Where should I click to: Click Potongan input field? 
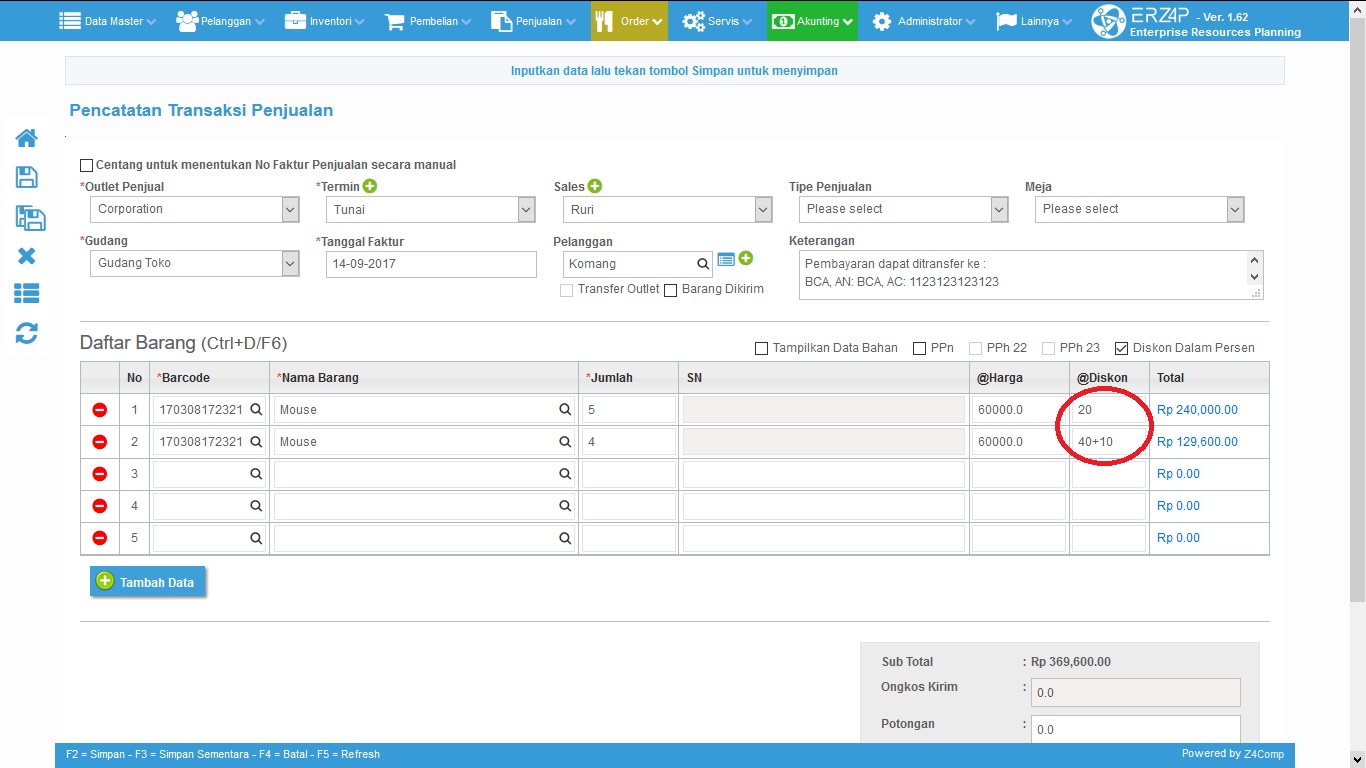pos(1135,729)
